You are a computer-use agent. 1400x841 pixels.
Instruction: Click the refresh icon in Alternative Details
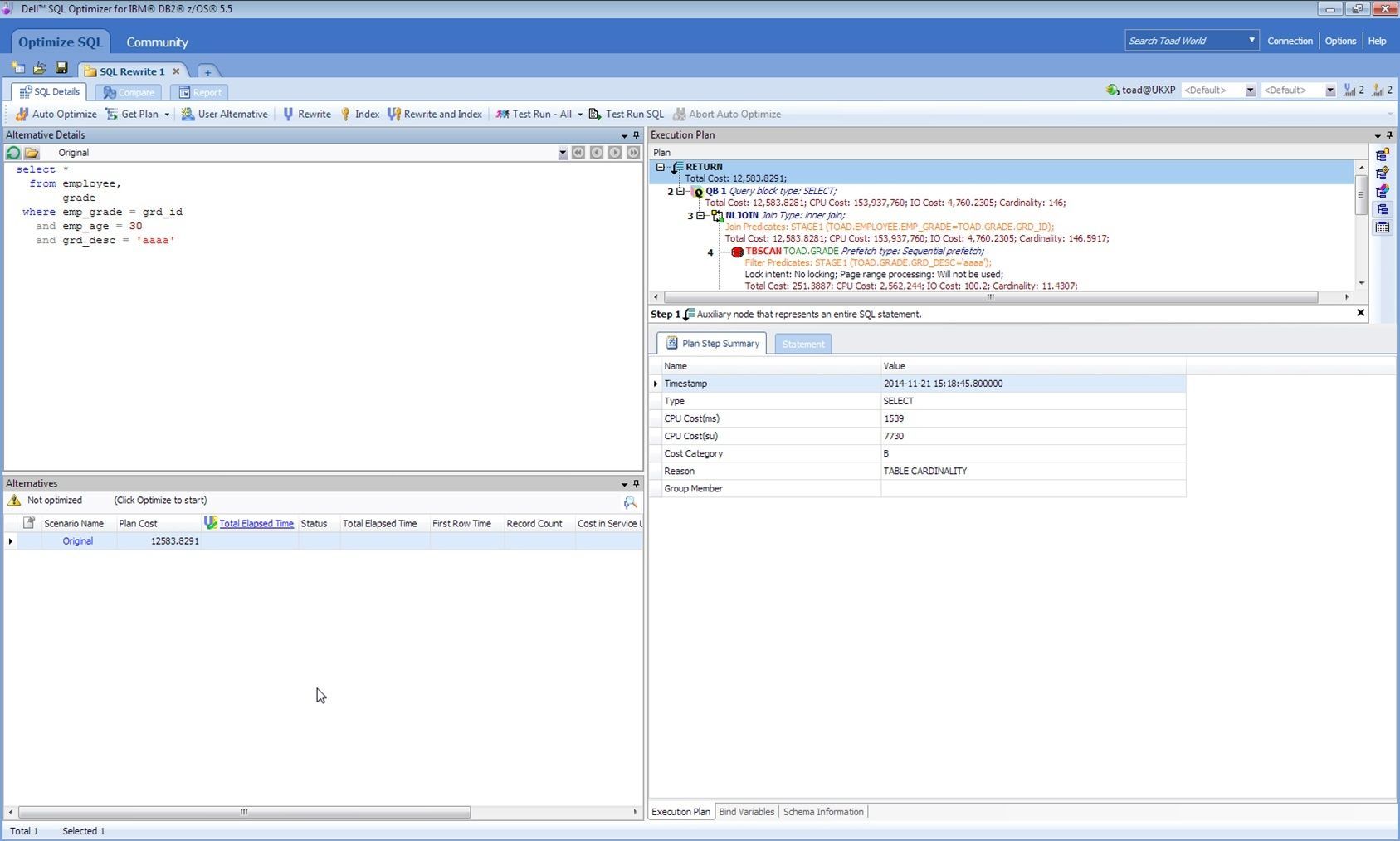click(x=13, y=153)
